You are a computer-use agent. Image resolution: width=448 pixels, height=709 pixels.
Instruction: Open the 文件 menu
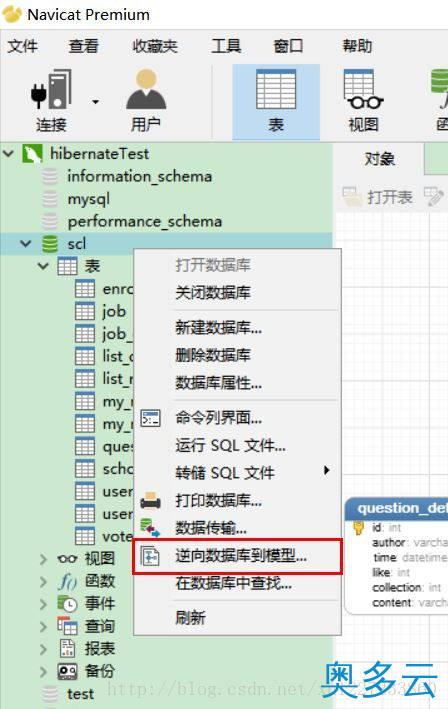click(x=23, y=46)
